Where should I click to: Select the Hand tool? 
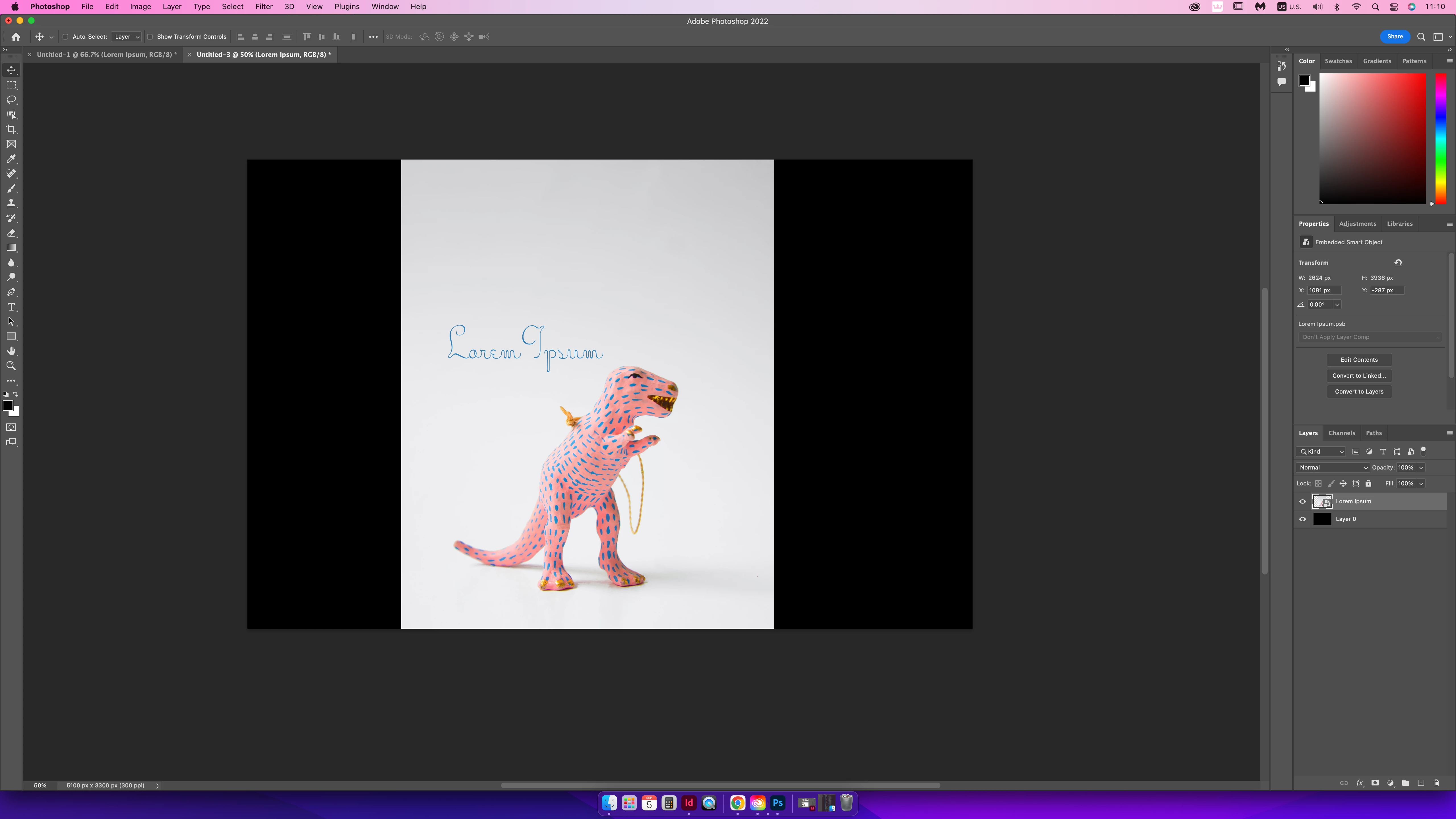(11, 351)
